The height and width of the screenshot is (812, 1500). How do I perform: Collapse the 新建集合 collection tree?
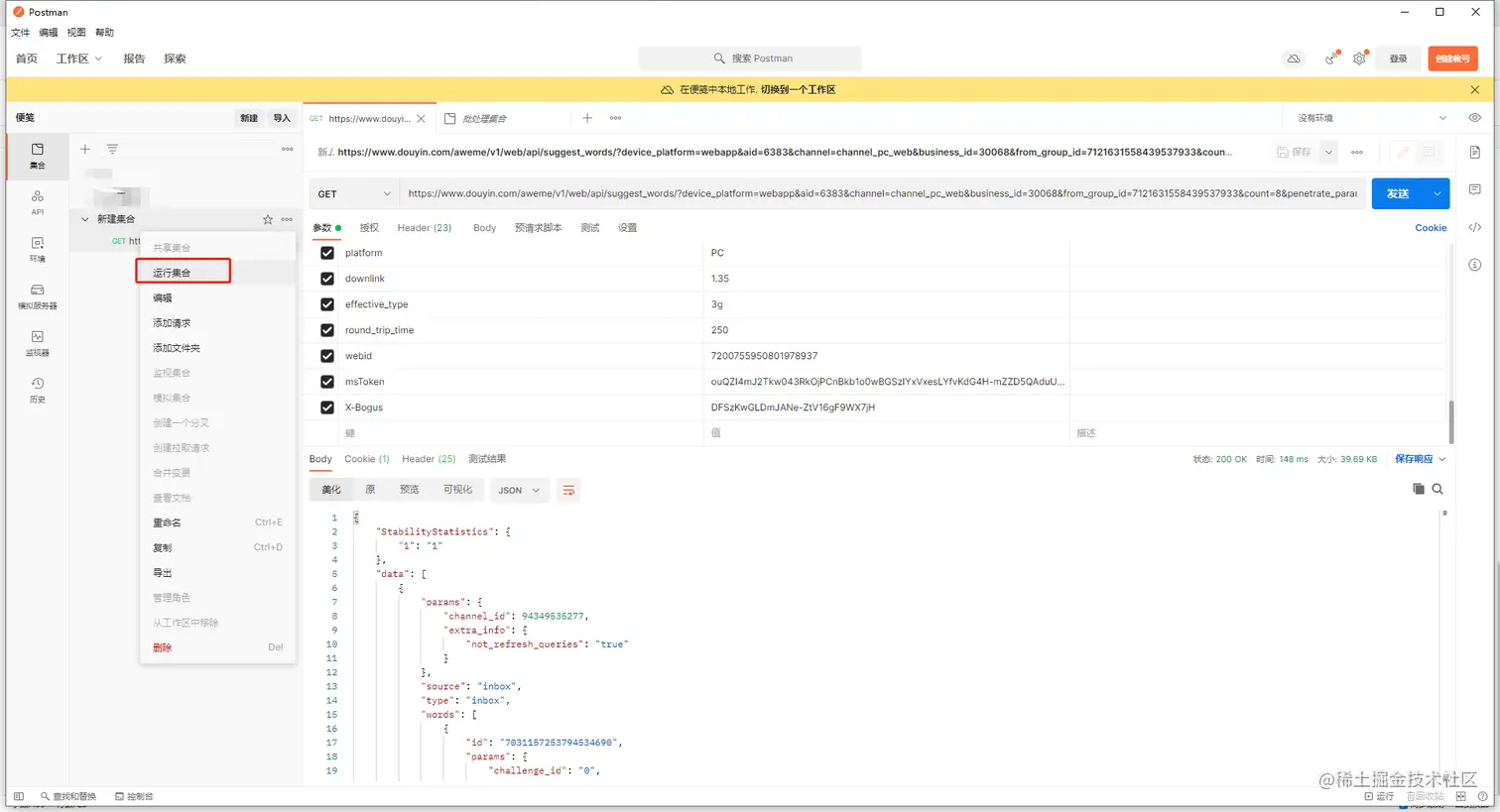coord(84,219)
